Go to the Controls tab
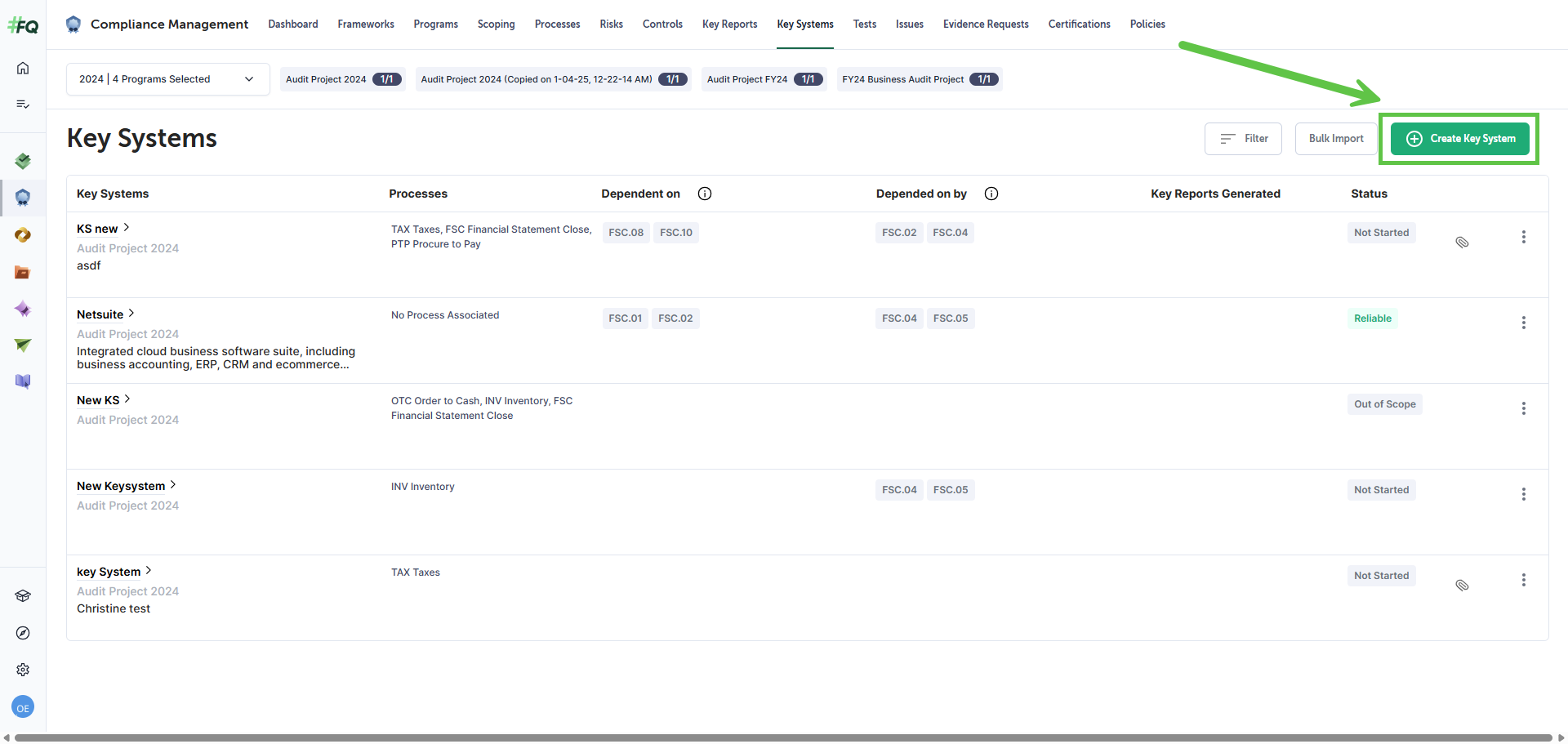Image resolution: width=1568 pixels, height=744 pixels. tap(661, 25)
